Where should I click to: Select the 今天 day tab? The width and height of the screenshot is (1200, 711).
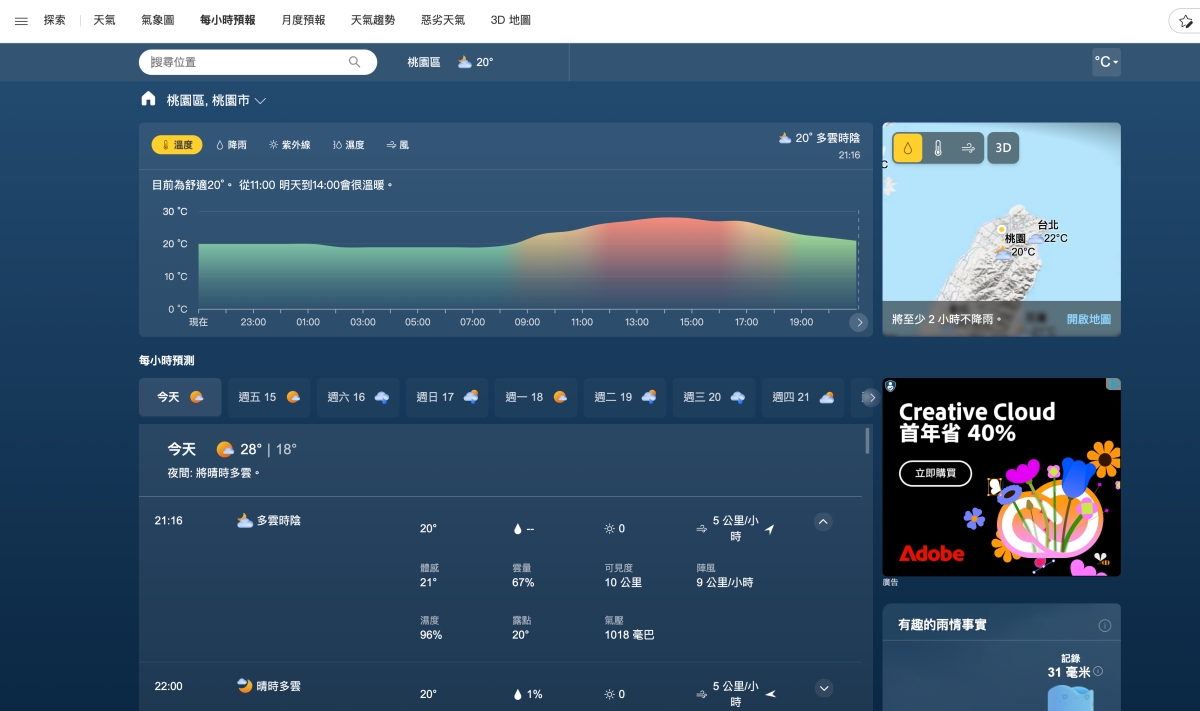tap(180, 397)
